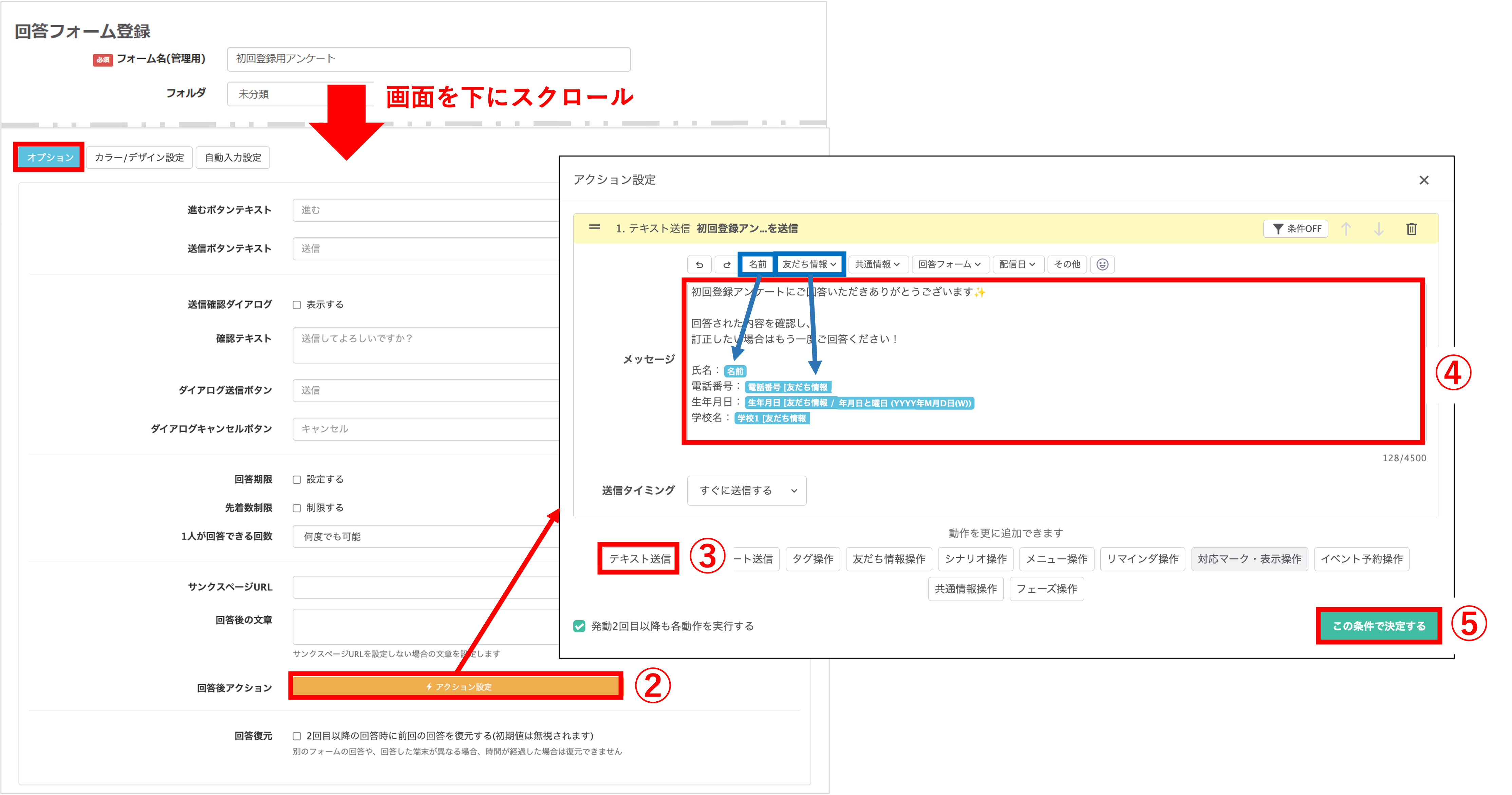Click the redo arrow icon in message toolbar
1512x795 pixels.
(x=727, y=265)
